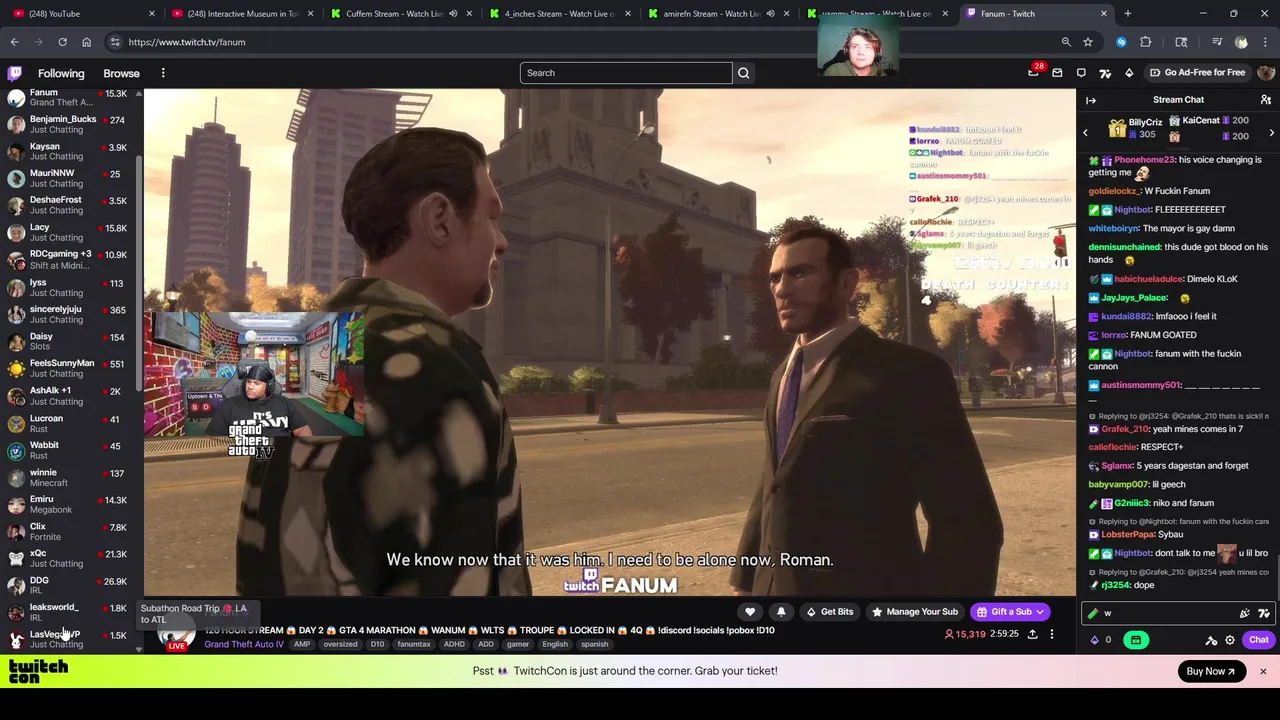1280x720 pixels.
Task: Open the Whispers envelope icon
Action: tap(1057, 73)
